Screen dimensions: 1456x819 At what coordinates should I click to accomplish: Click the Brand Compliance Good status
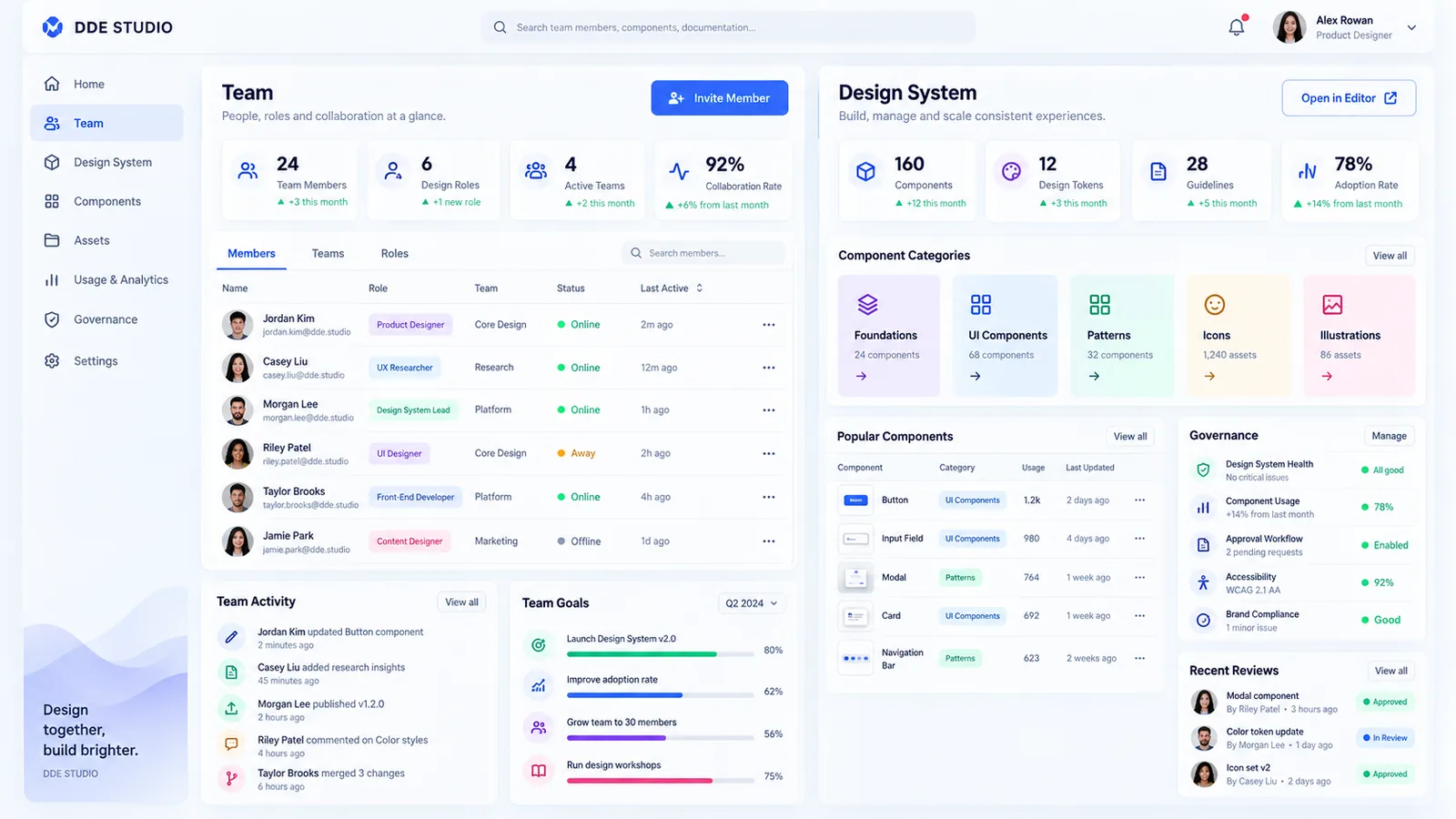[1380, 620]
